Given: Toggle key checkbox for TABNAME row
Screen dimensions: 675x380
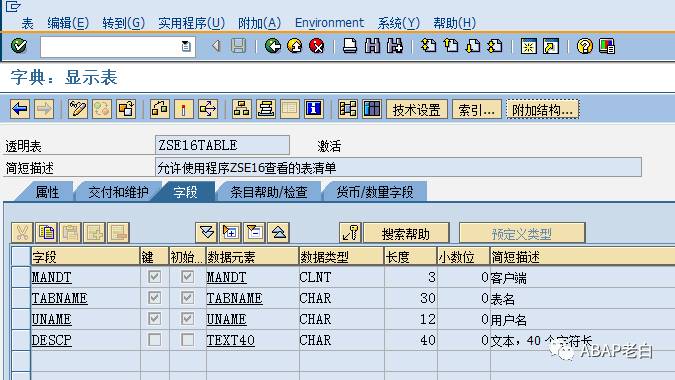Looking at the screenshot, I should tap(155, 298).
